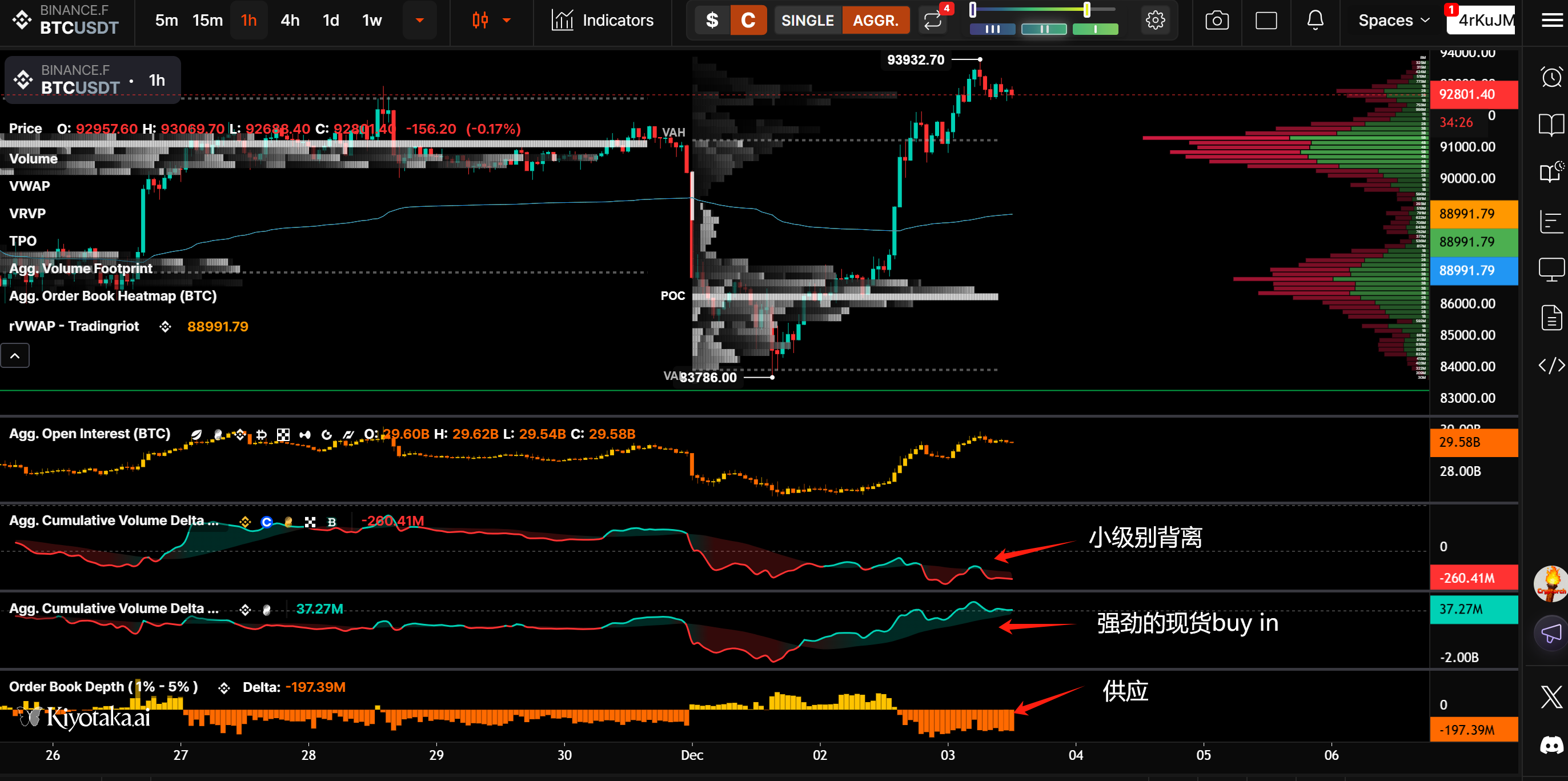Click the heatmap intensity slider yellow handle

click(x=1086, y=10)
